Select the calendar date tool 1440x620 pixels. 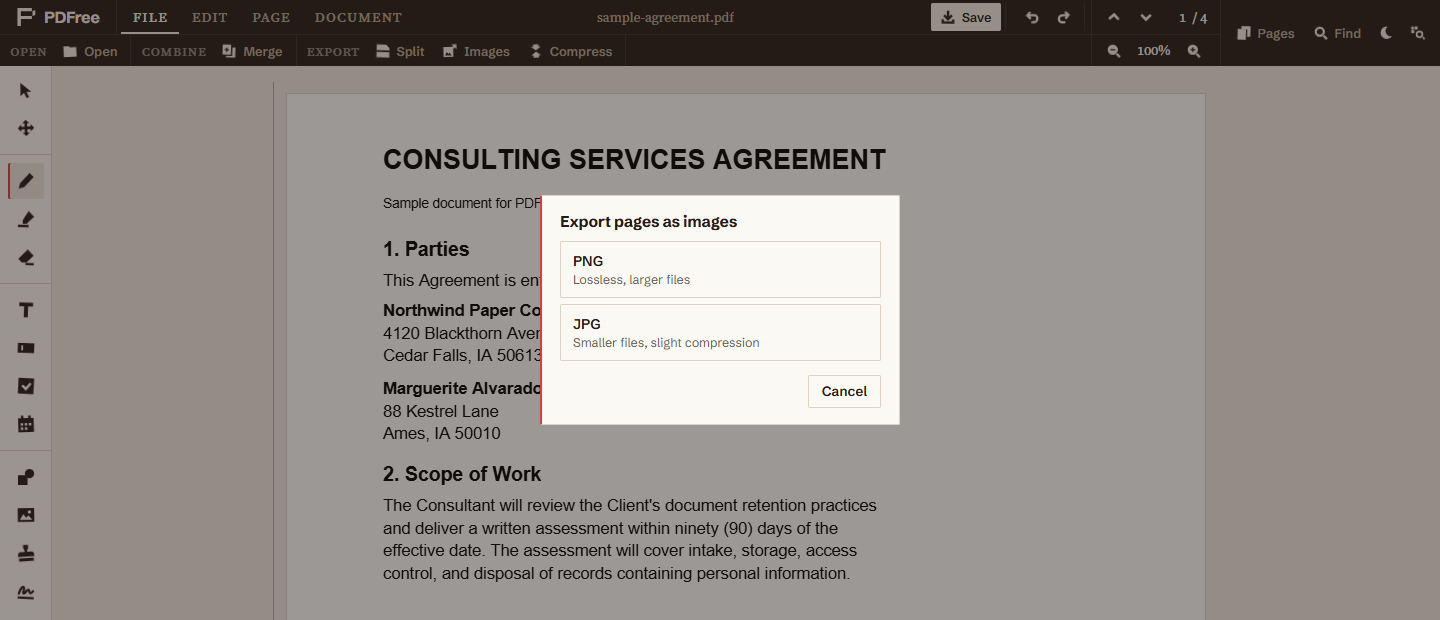pos(26,424)
